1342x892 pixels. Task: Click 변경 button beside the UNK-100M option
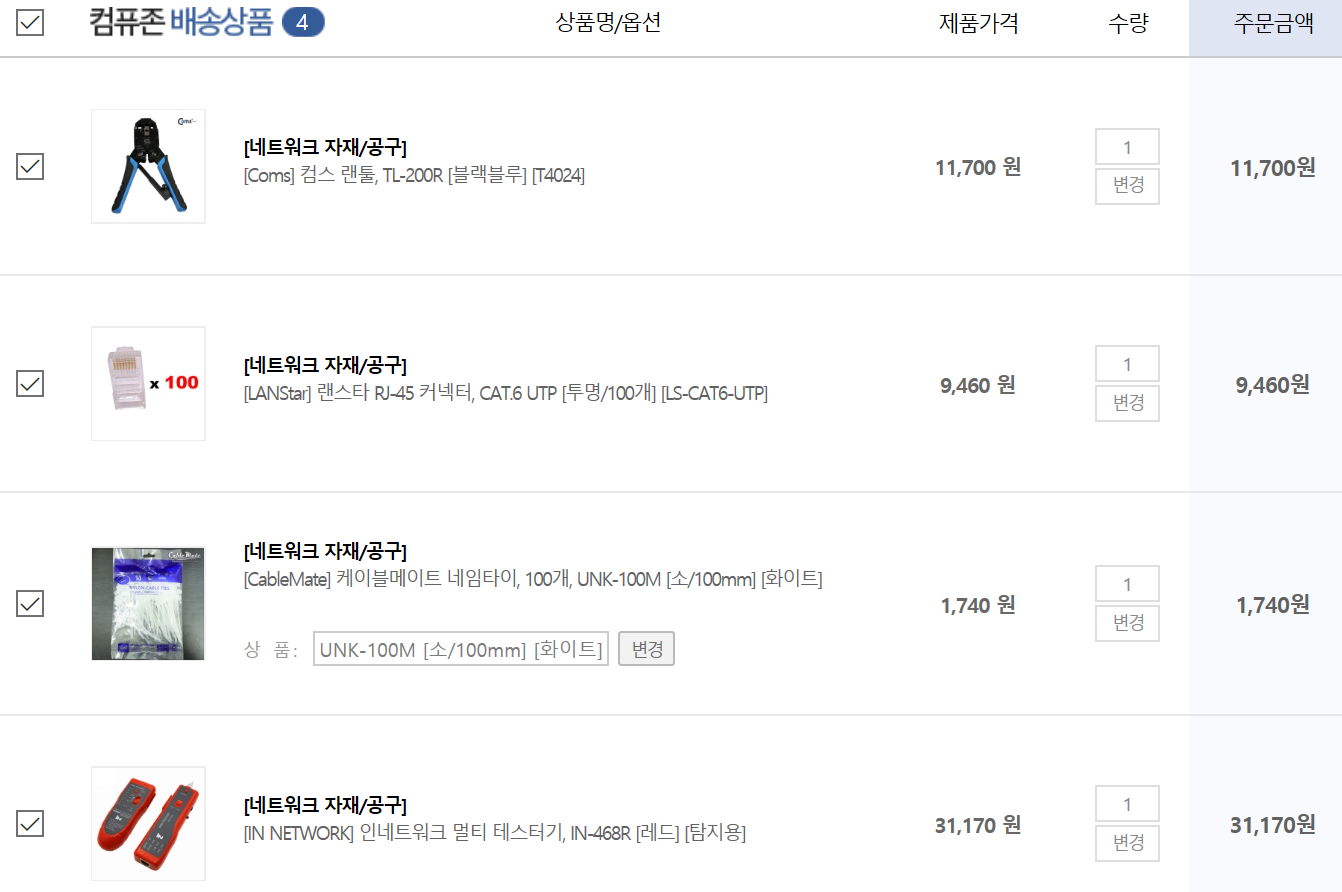click(646, 649)
